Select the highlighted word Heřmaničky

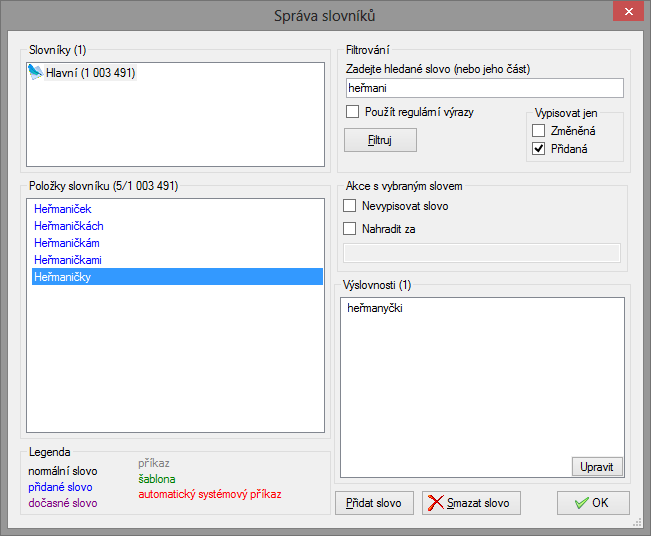click(x=177, y=277)
